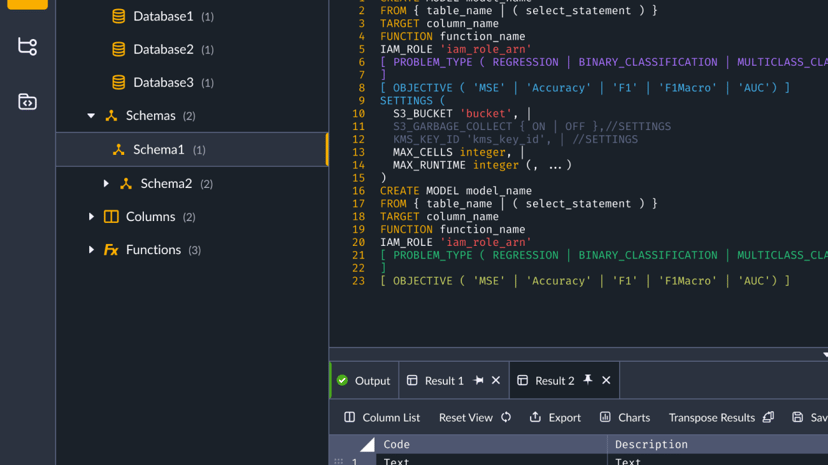The height and width of the screenshot is (465, 828).
Task: Click the Result 1 table icon
Action: [x=412, y=380]
